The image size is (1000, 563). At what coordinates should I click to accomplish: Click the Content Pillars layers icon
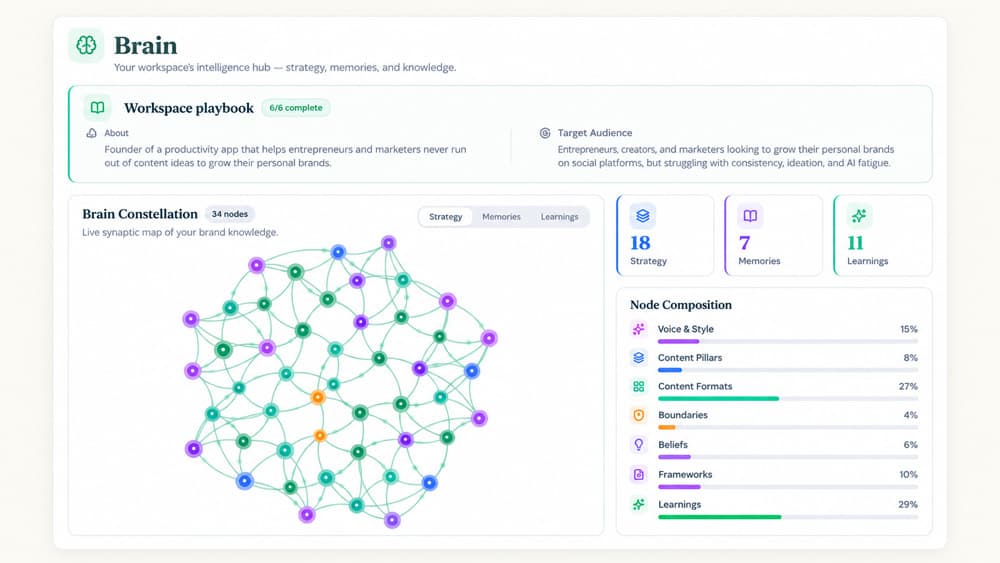638,358
